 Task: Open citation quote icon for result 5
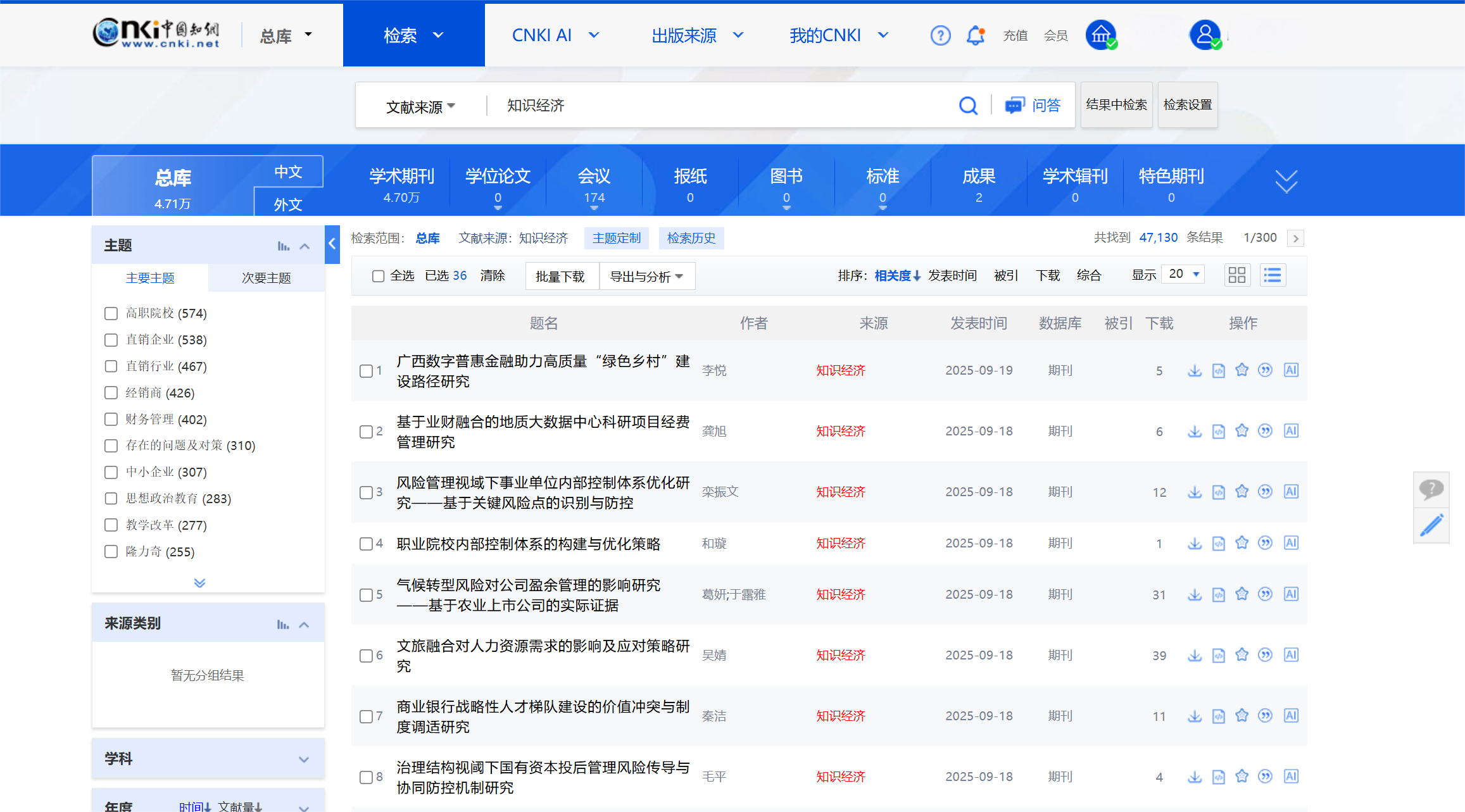(x=1265, y=594)
